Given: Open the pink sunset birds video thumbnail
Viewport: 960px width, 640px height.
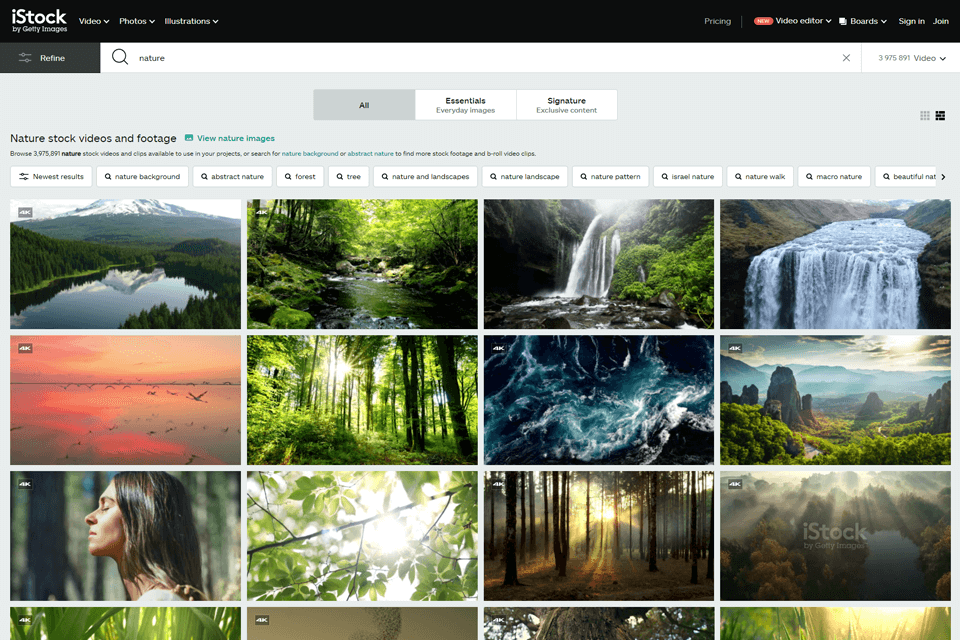Looking at the screenshot, I should [x=126, y=400].
